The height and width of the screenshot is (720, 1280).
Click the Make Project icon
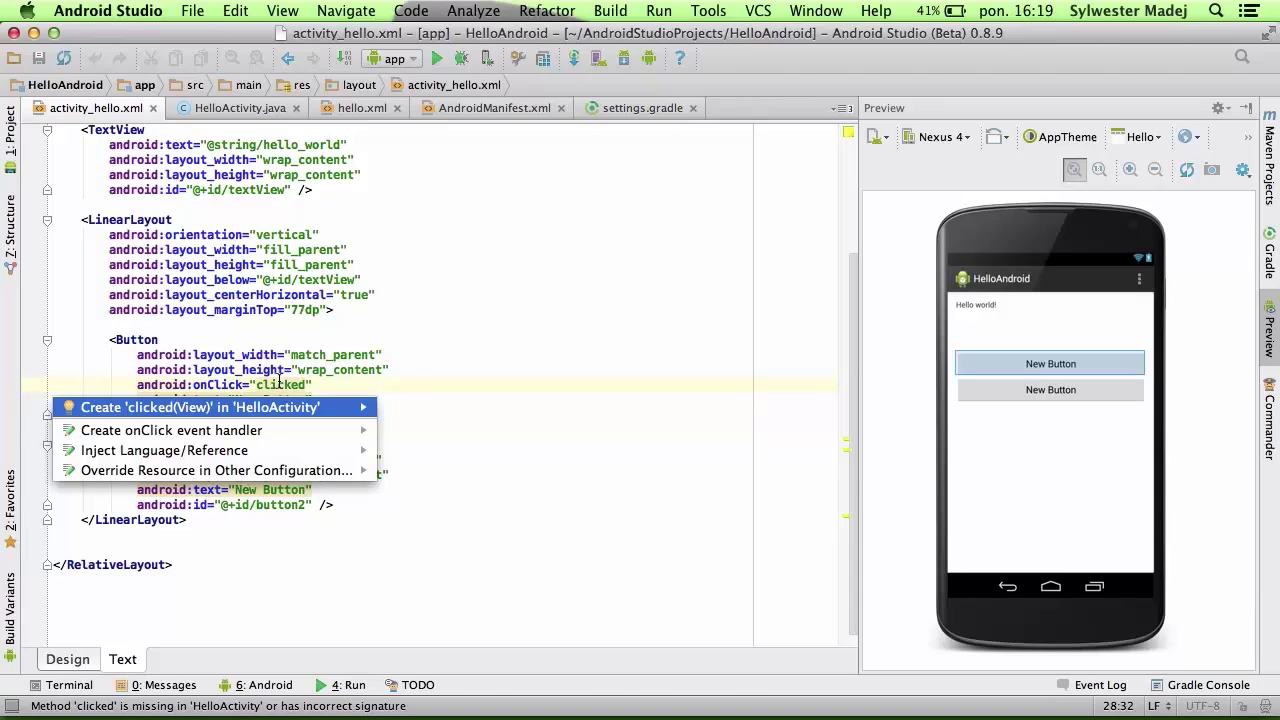[344, 58]
